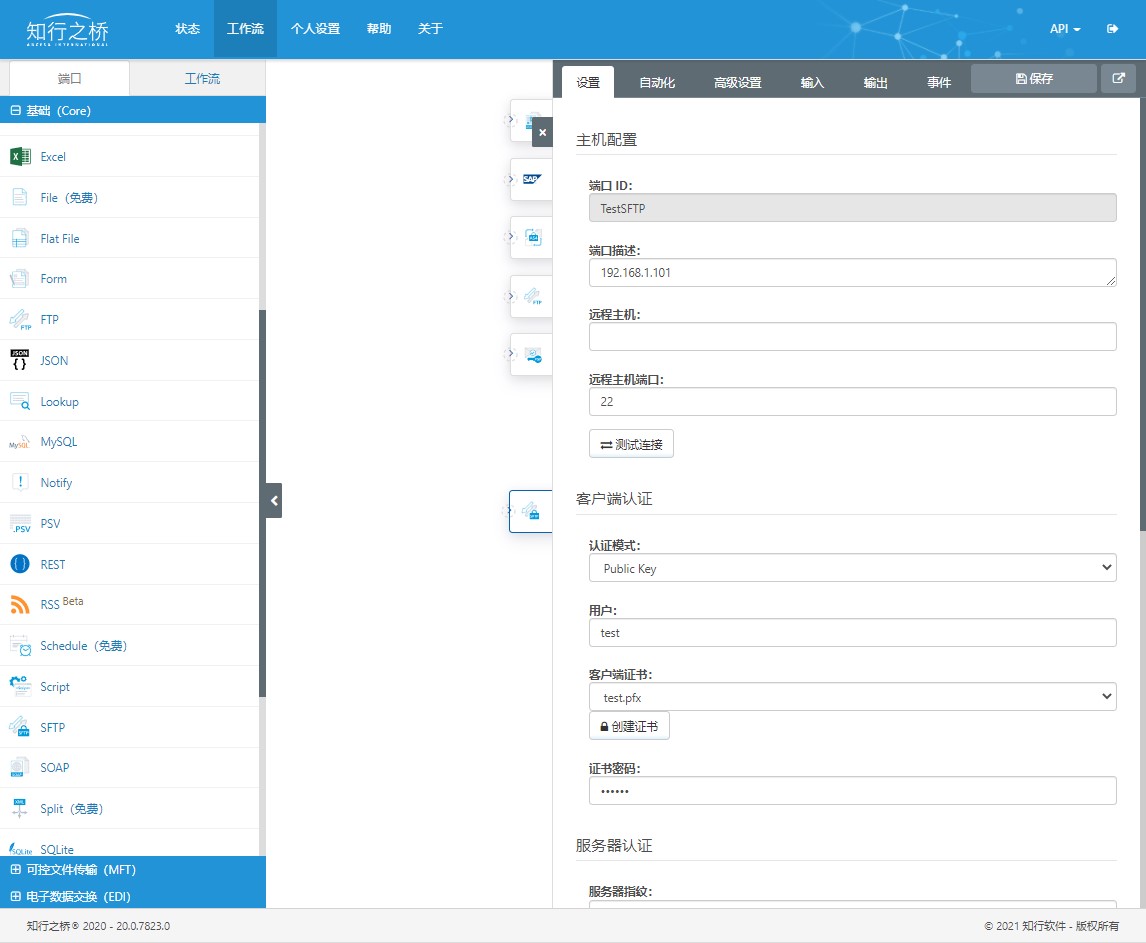Viewport: 1146px width, 943px height.
Task: Click the 远程主机 input field
Action: (852, 336)
